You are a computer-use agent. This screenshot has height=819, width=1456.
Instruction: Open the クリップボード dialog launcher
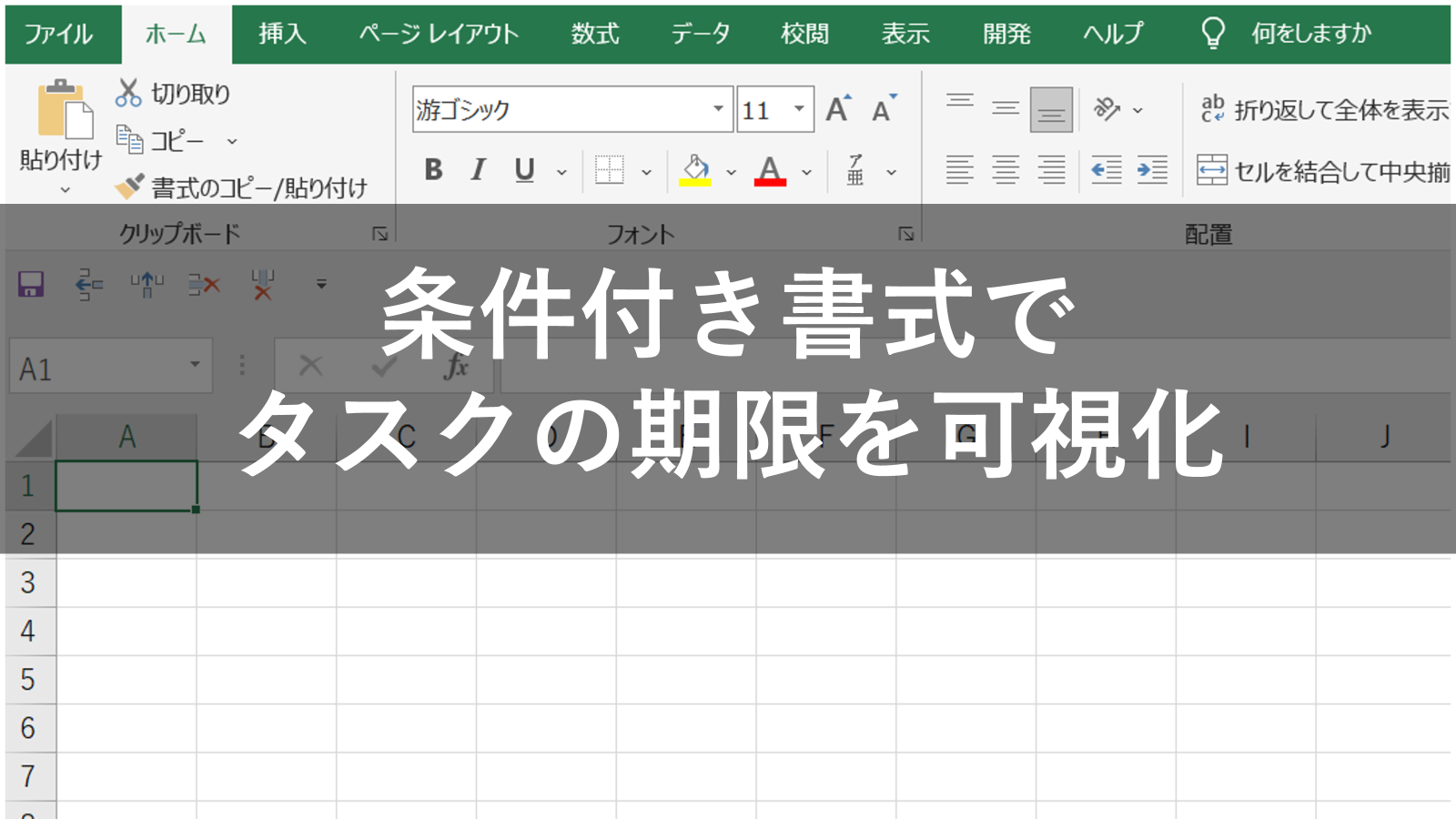380,234
